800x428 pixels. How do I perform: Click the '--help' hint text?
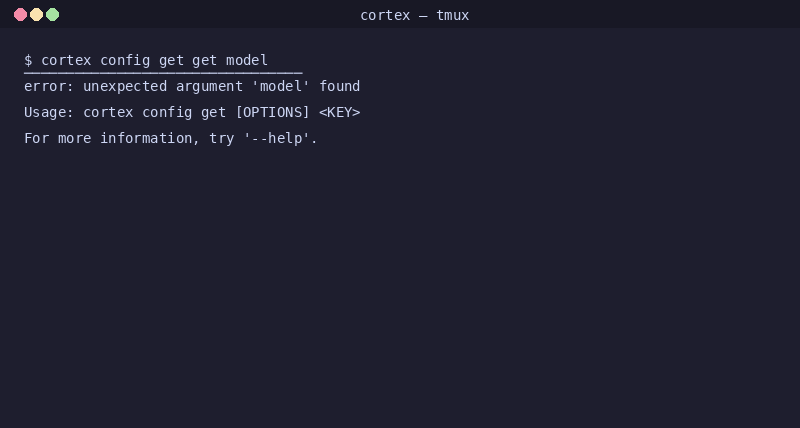(x=281, y=138)
